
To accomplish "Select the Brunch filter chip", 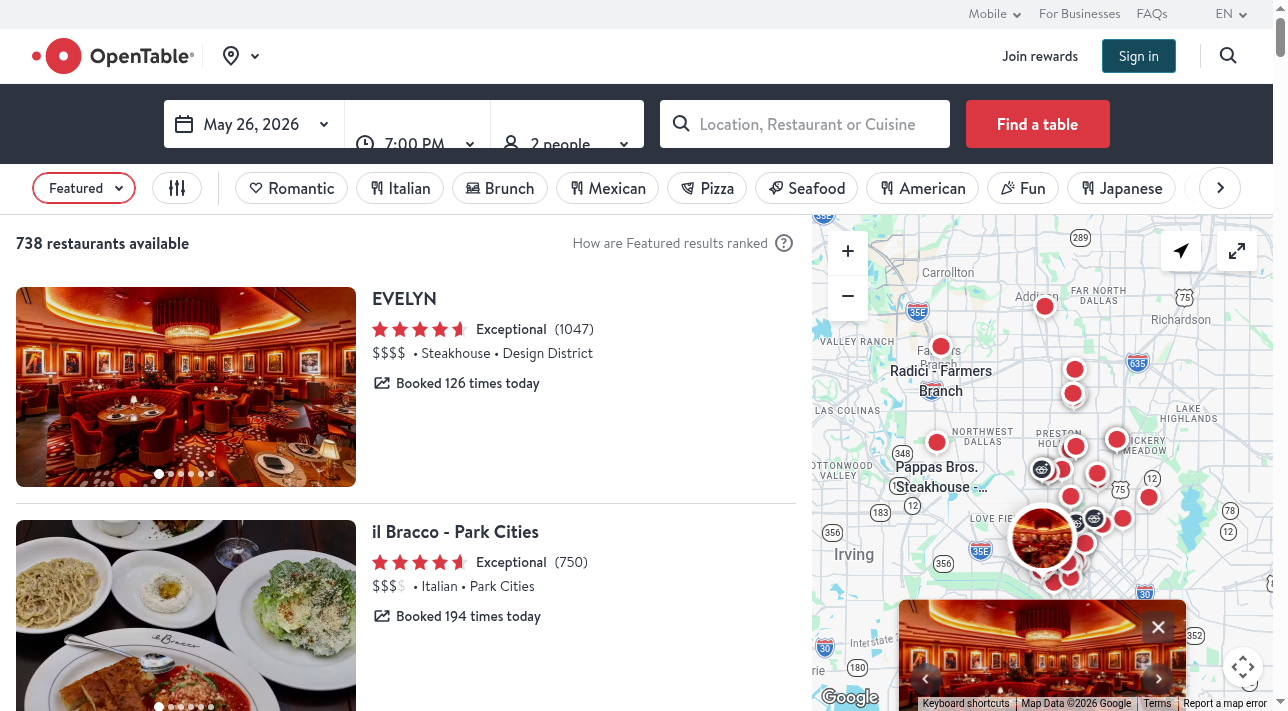I will pos(500,188).
